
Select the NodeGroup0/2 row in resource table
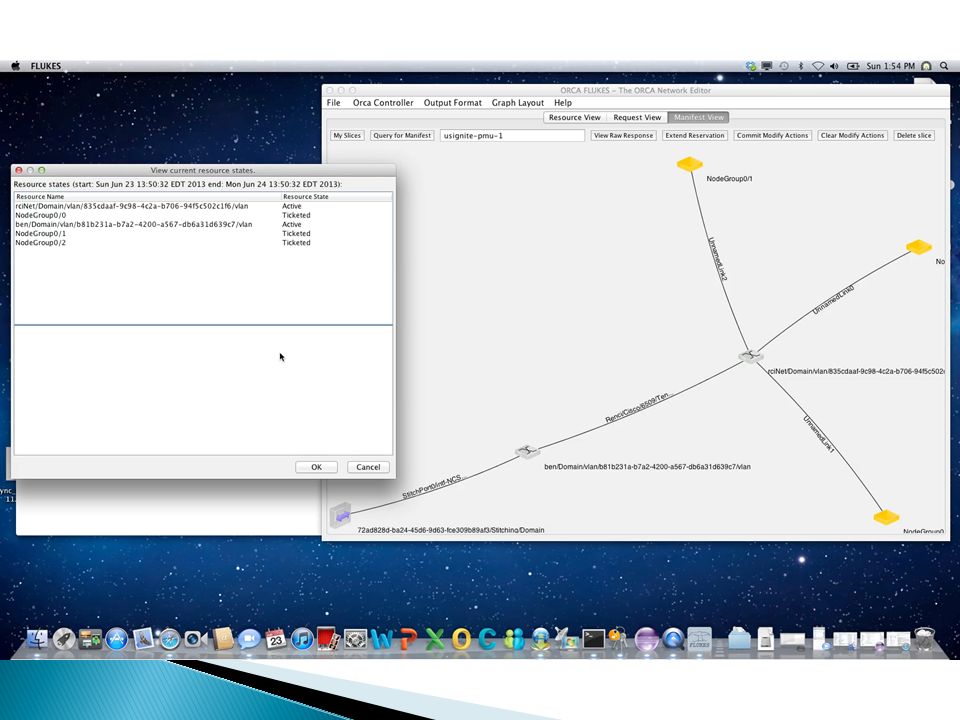click(x=203, y=243)
